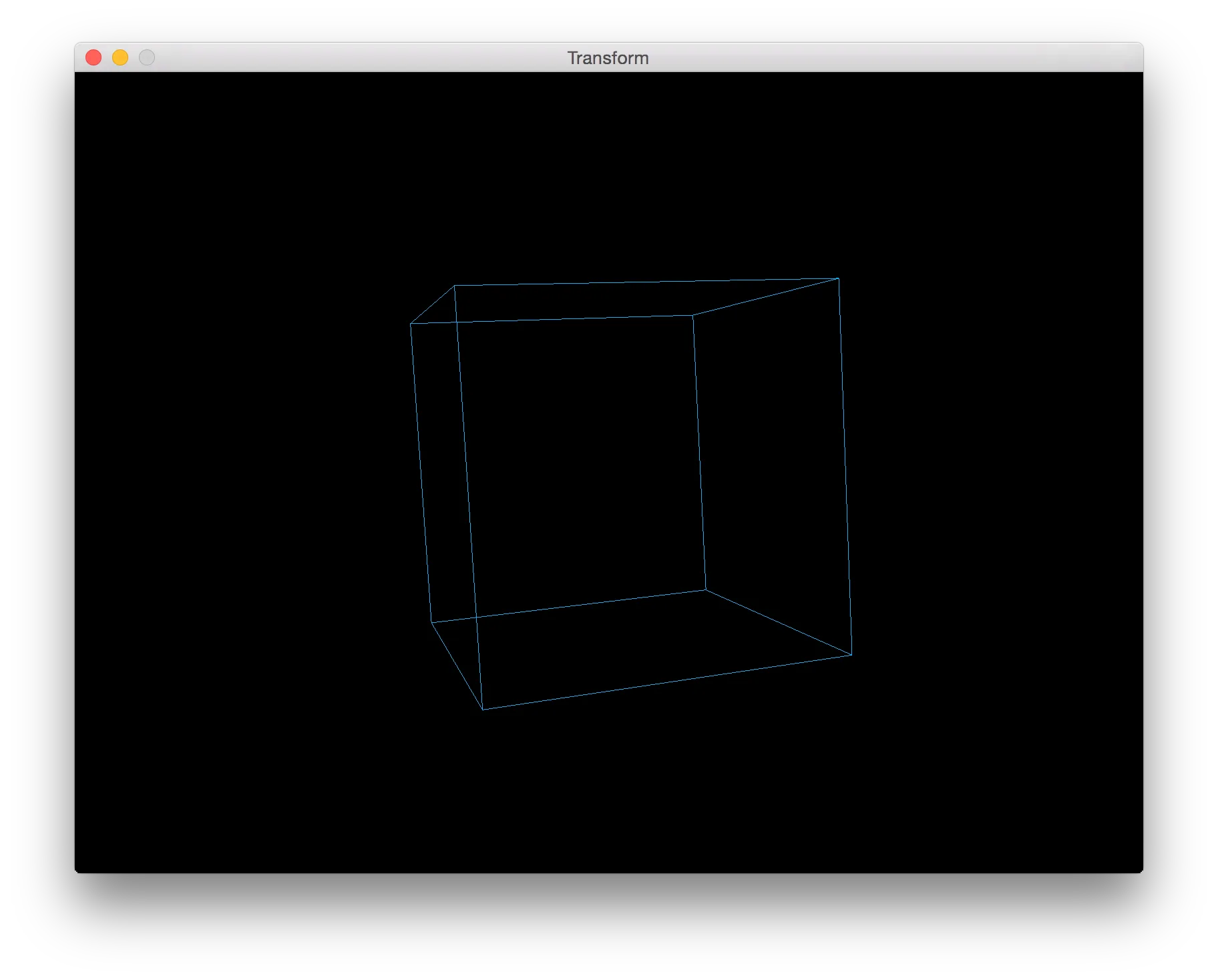Minimize the Transform window with yellow button
The image size is (1218, 980).
tap(120, 58)
